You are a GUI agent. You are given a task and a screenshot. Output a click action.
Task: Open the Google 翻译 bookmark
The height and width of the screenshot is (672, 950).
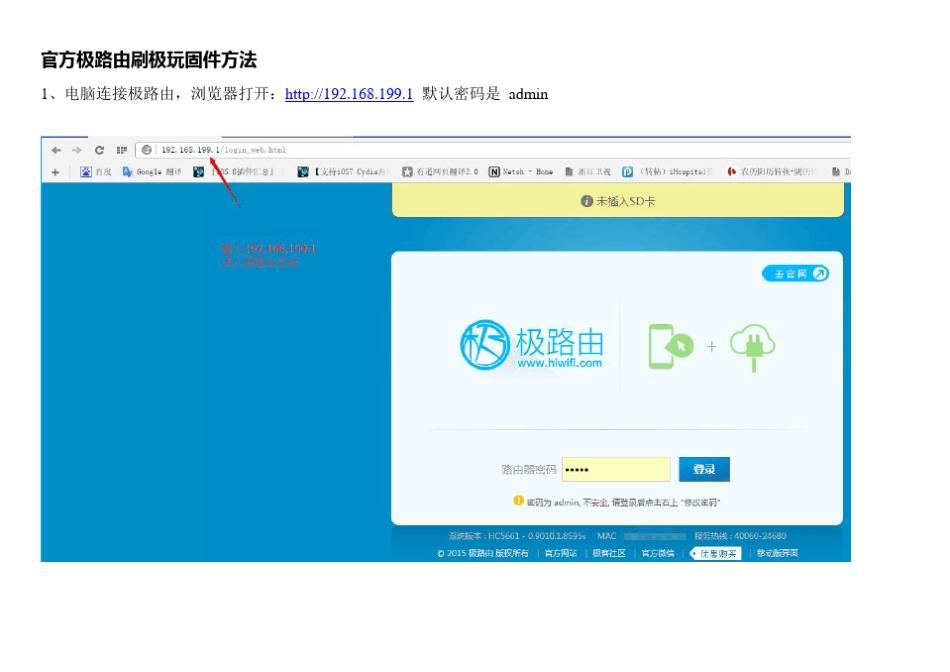point(152,172)
